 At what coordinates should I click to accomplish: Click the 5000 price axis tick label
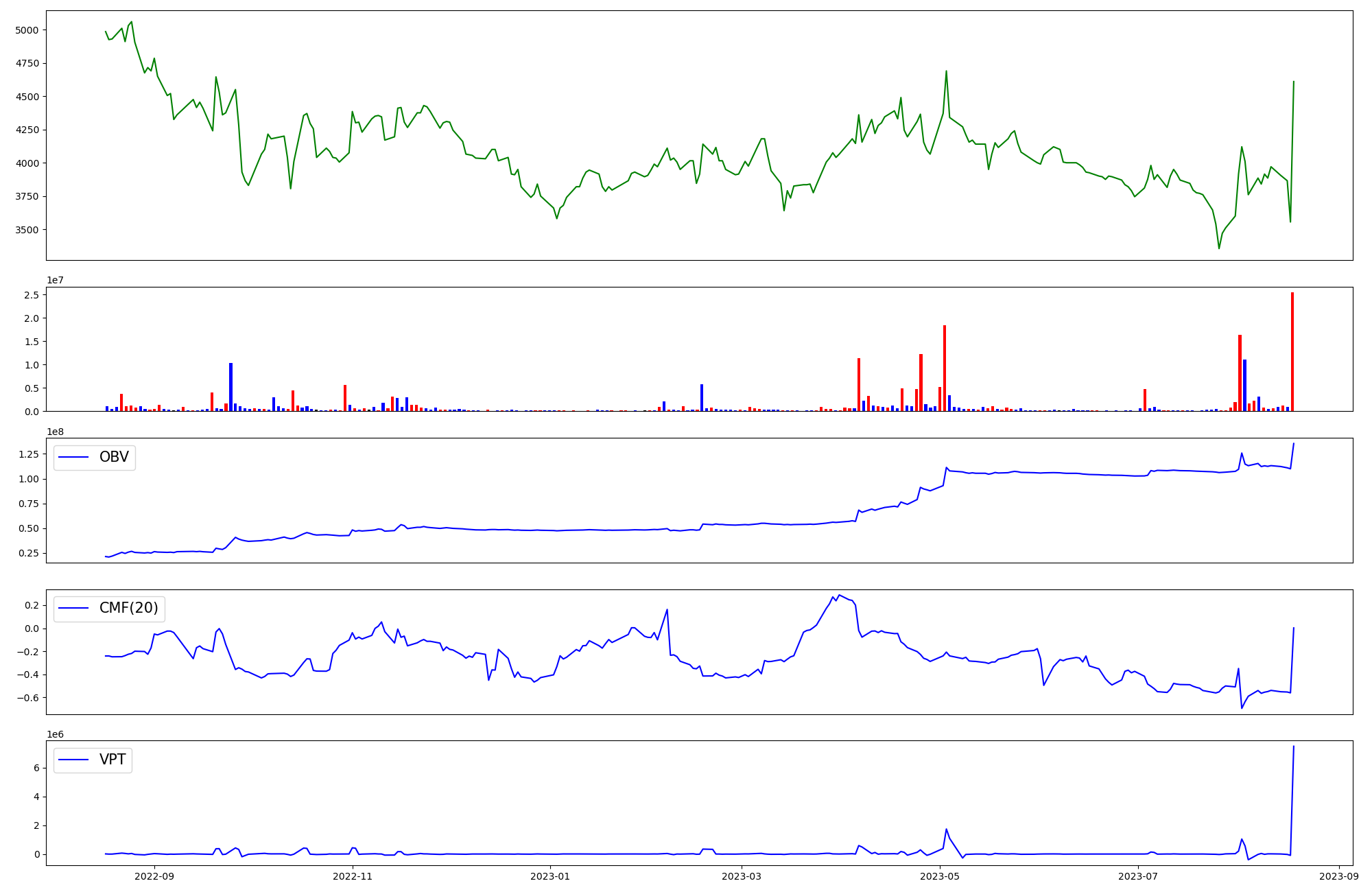(27, 30)
